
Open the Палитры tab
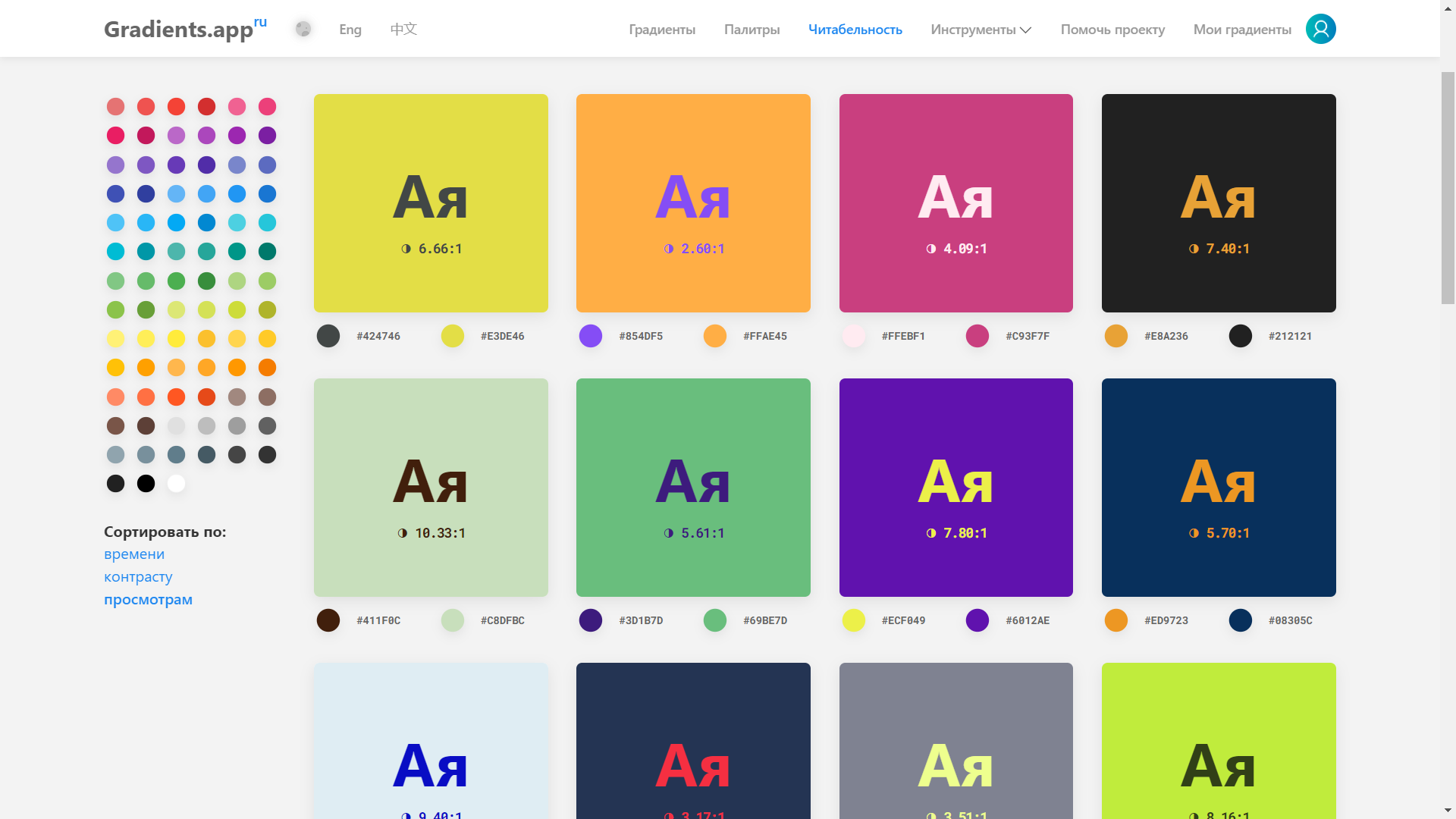(x=752, y=30)
